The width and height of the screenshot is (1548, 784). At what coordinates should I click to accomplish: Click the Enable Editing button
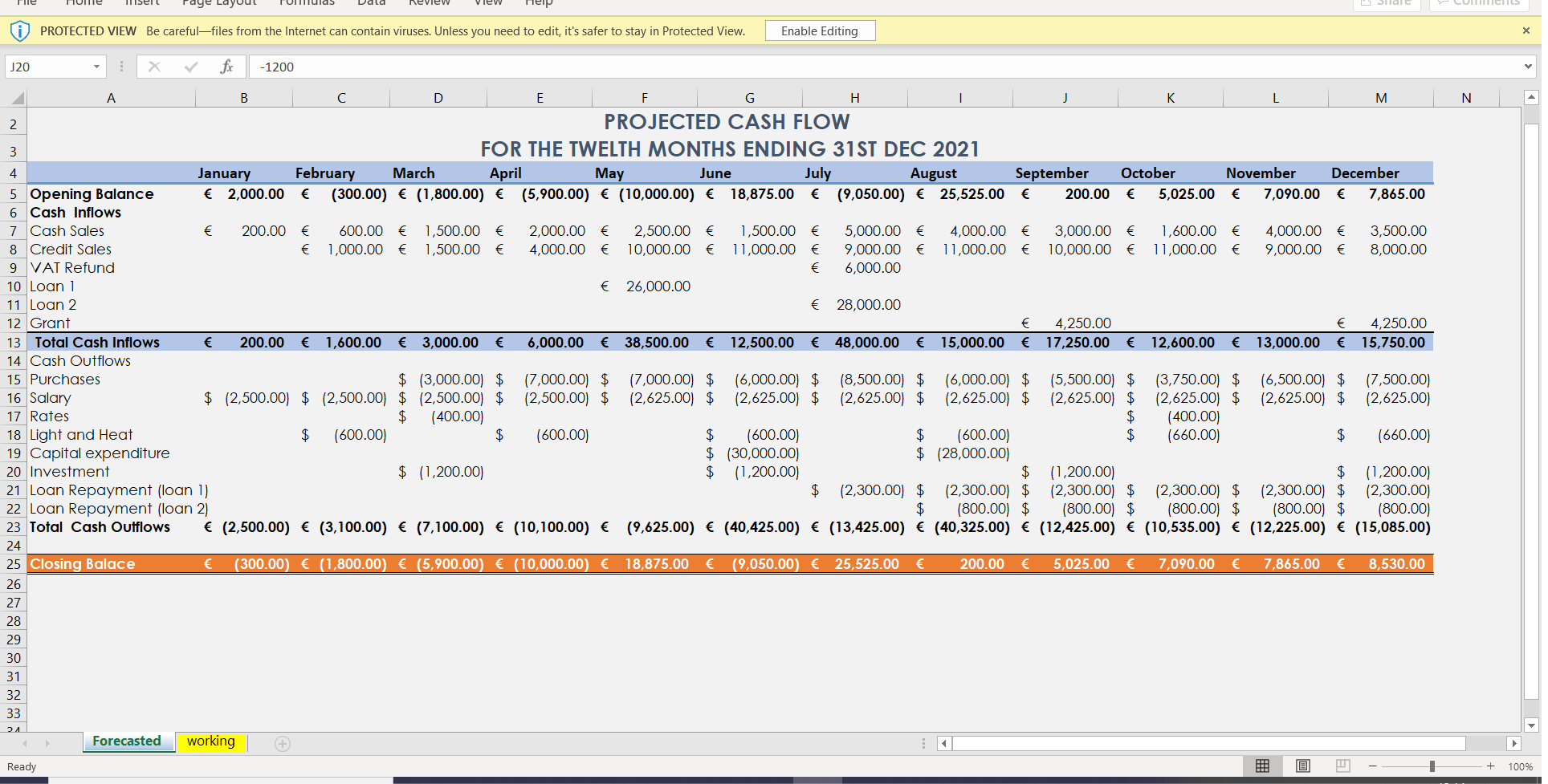point(819,31)
